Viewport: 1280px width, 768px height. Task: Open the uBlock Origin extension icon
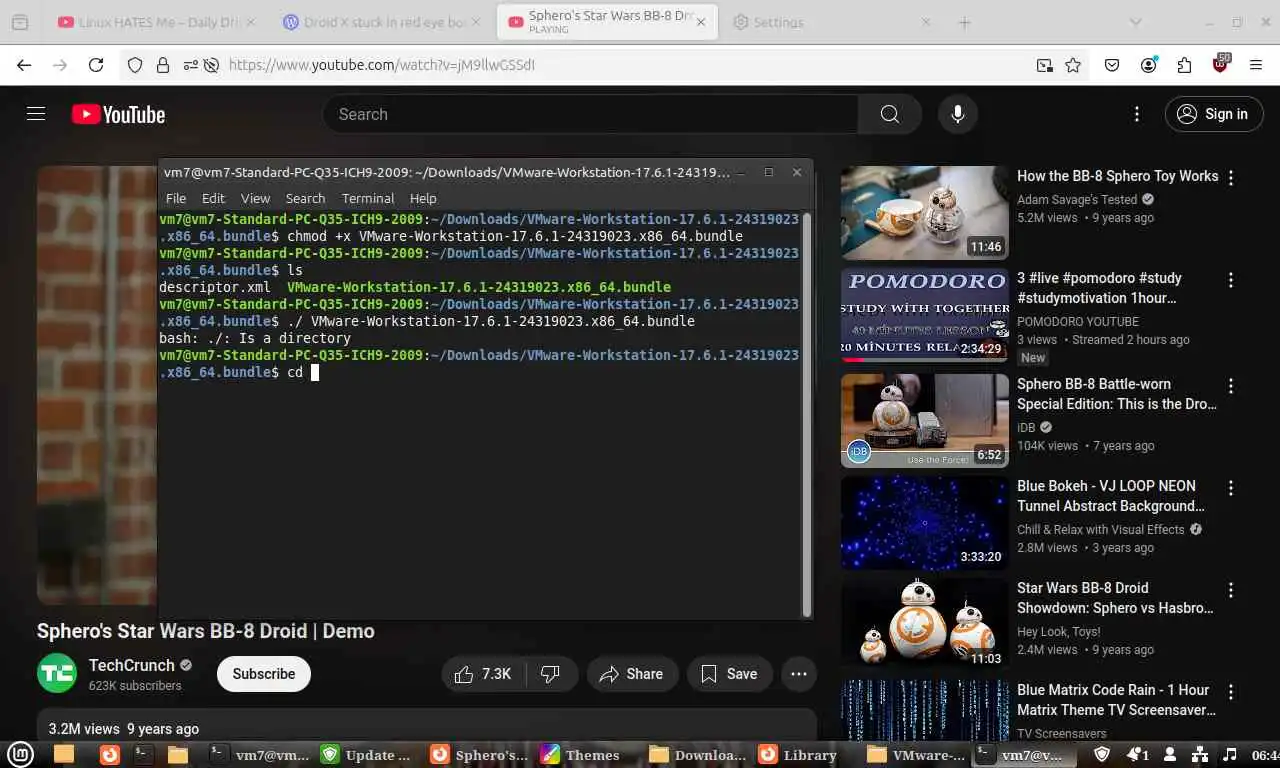[1220, 64]
